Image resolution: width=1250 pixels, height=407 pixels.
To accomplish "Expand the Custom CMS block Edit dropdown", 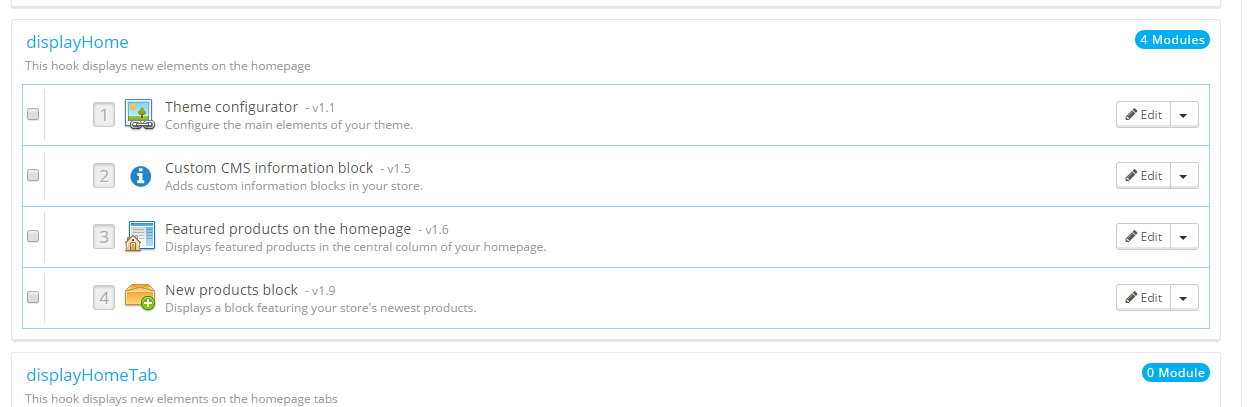I will (x=1184, y=175).
